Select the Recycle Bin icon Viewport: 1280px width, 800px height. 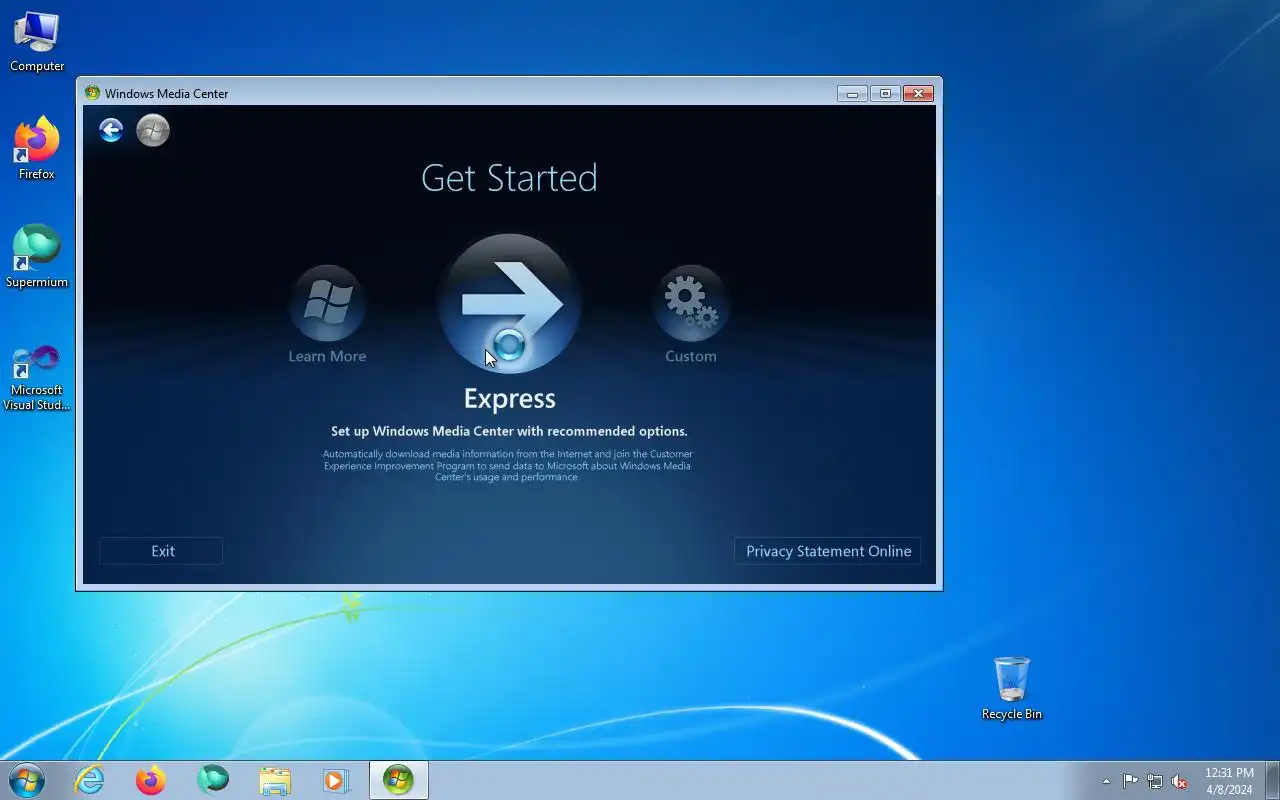point(1012,689)
